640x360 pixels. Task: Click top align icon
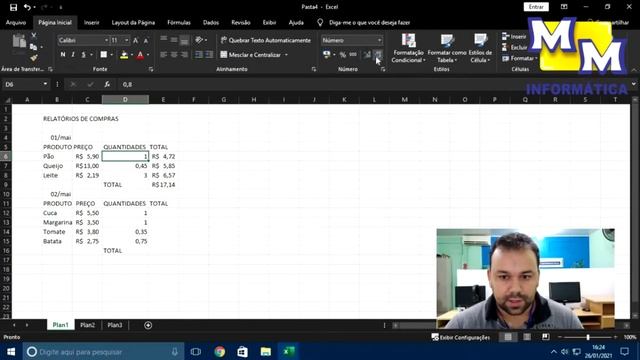[x=164, y=40]
